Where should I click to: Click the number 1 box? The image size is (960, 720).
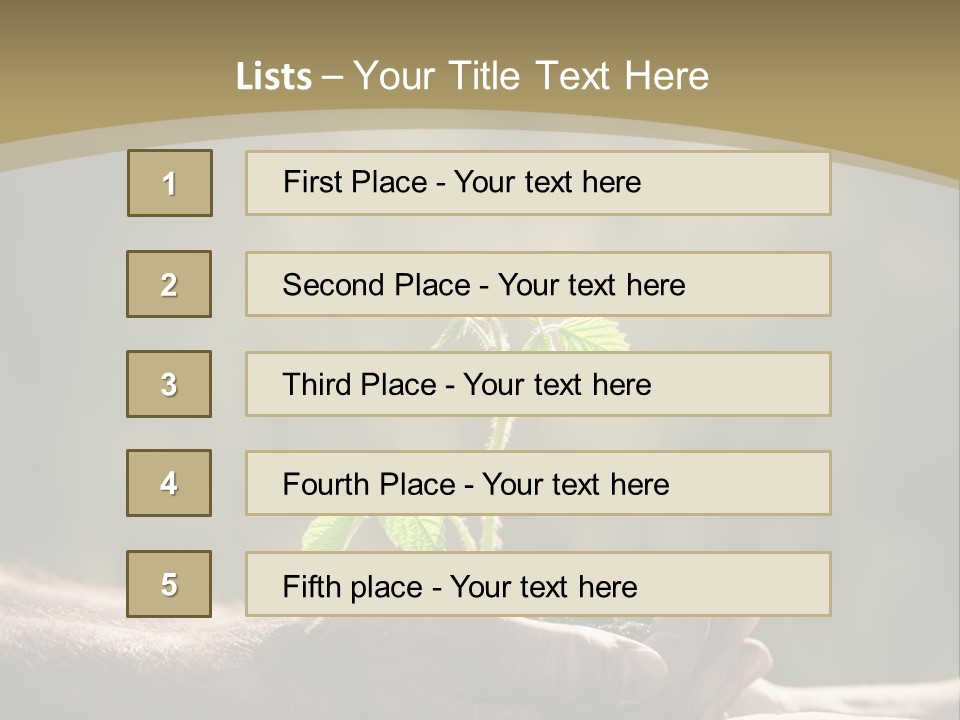(x=169, y=183)
